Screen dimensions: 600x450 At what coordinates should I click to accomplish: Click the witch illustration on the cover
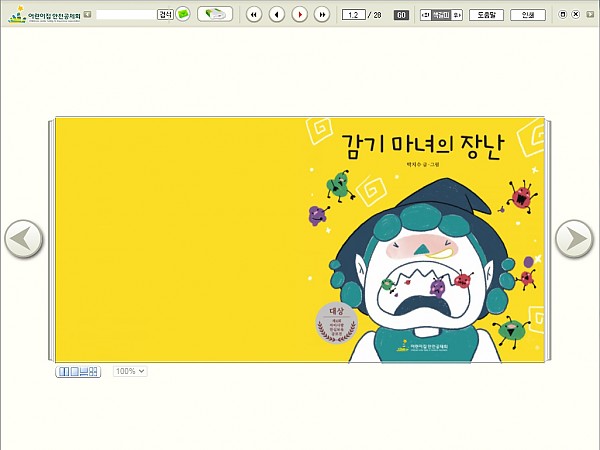(421, 272)
